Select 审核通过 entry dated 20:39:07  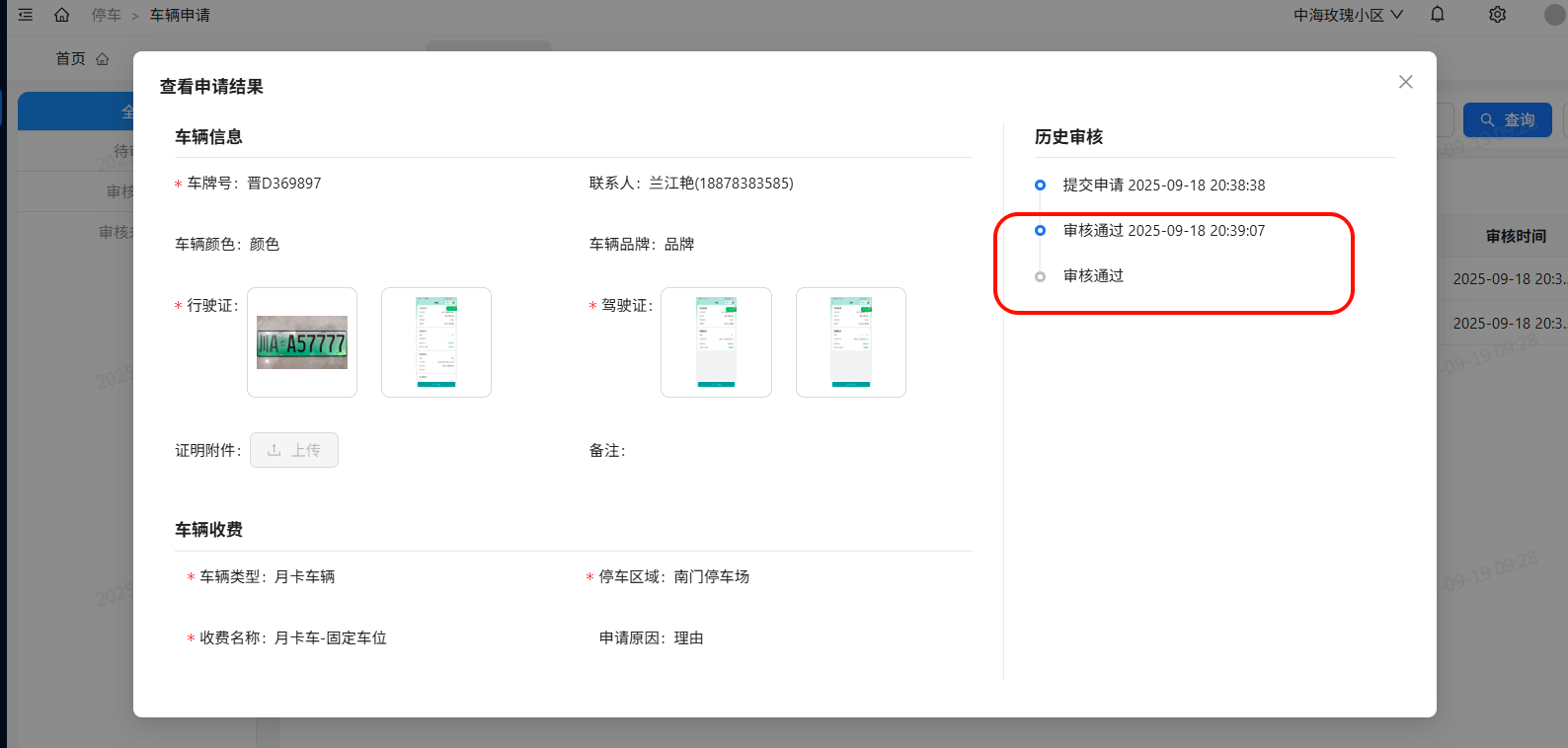tap(1163, 231)
